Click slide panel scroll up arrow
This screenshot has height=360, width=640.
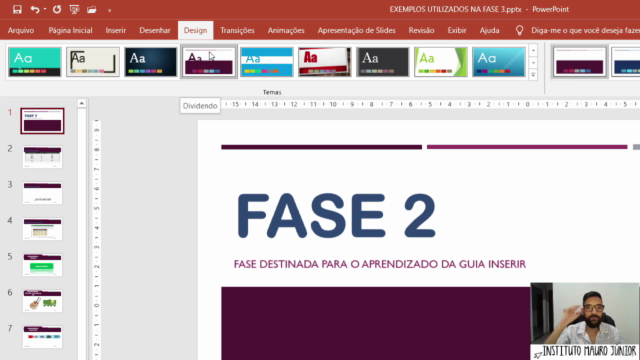(82, 103)
